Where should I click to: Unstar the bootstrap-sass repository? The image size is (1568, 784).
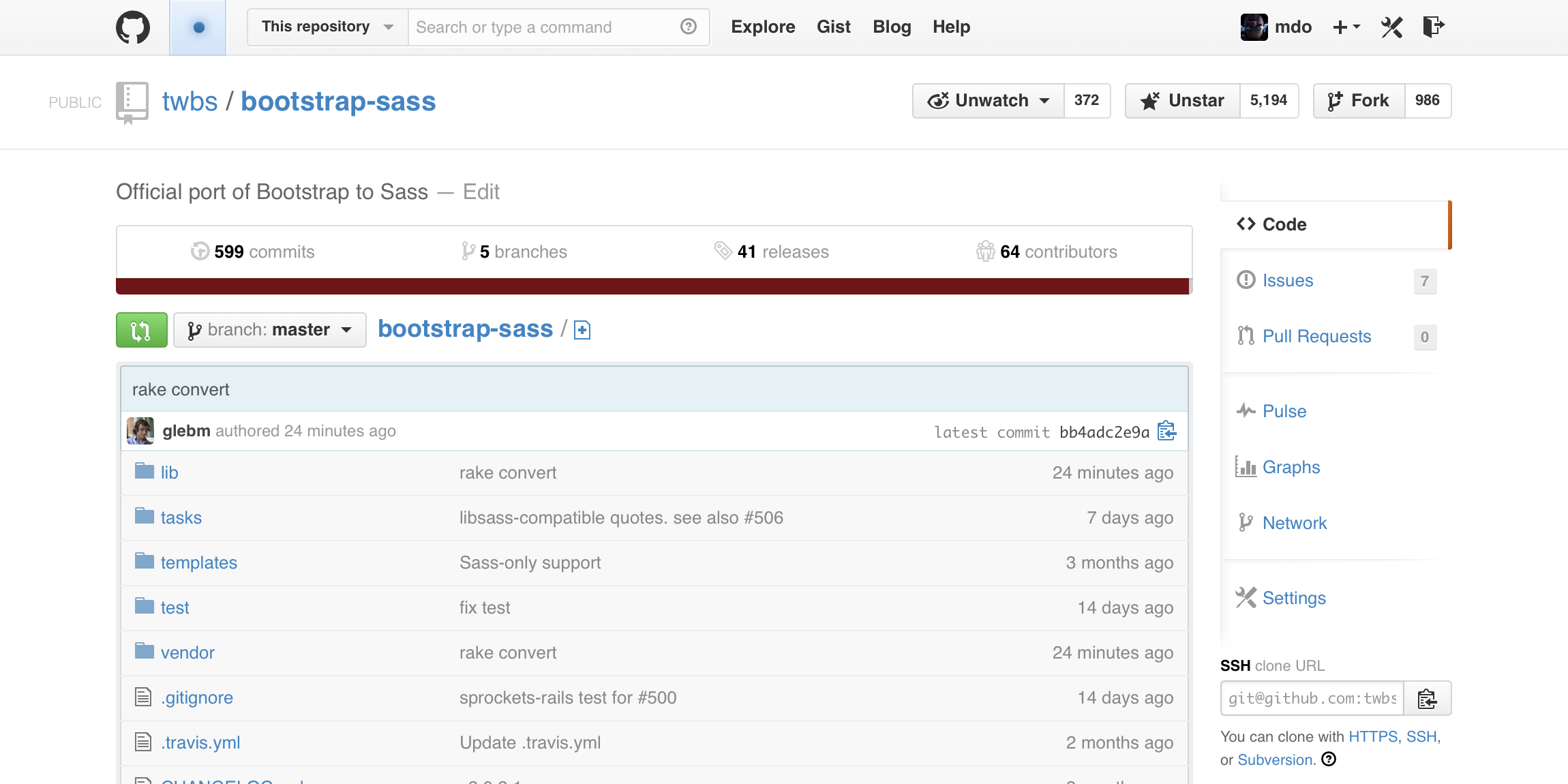[1183, 101]
